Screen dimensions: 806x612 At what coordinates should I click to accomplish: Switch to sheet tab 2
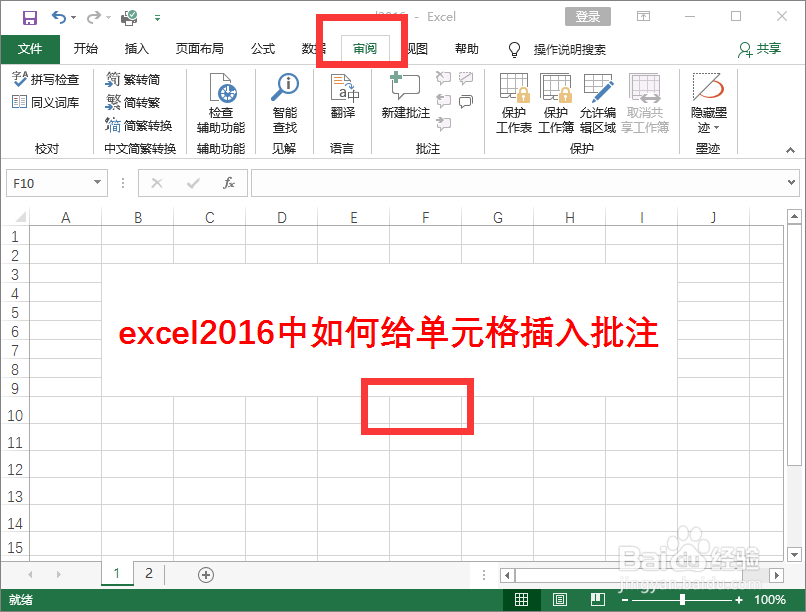tap(149, 573)
